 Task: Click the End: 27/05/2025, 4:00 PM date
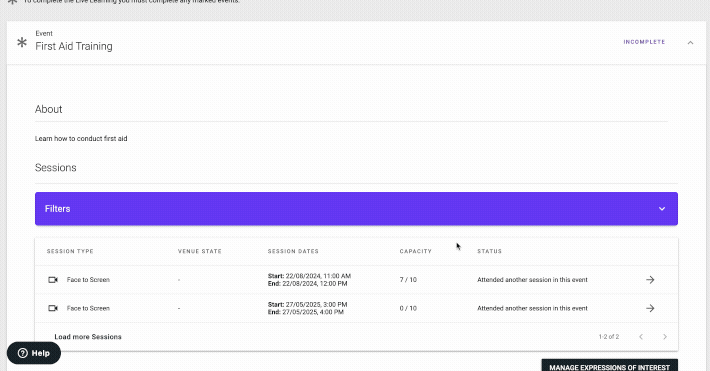[x=306, y=312]
